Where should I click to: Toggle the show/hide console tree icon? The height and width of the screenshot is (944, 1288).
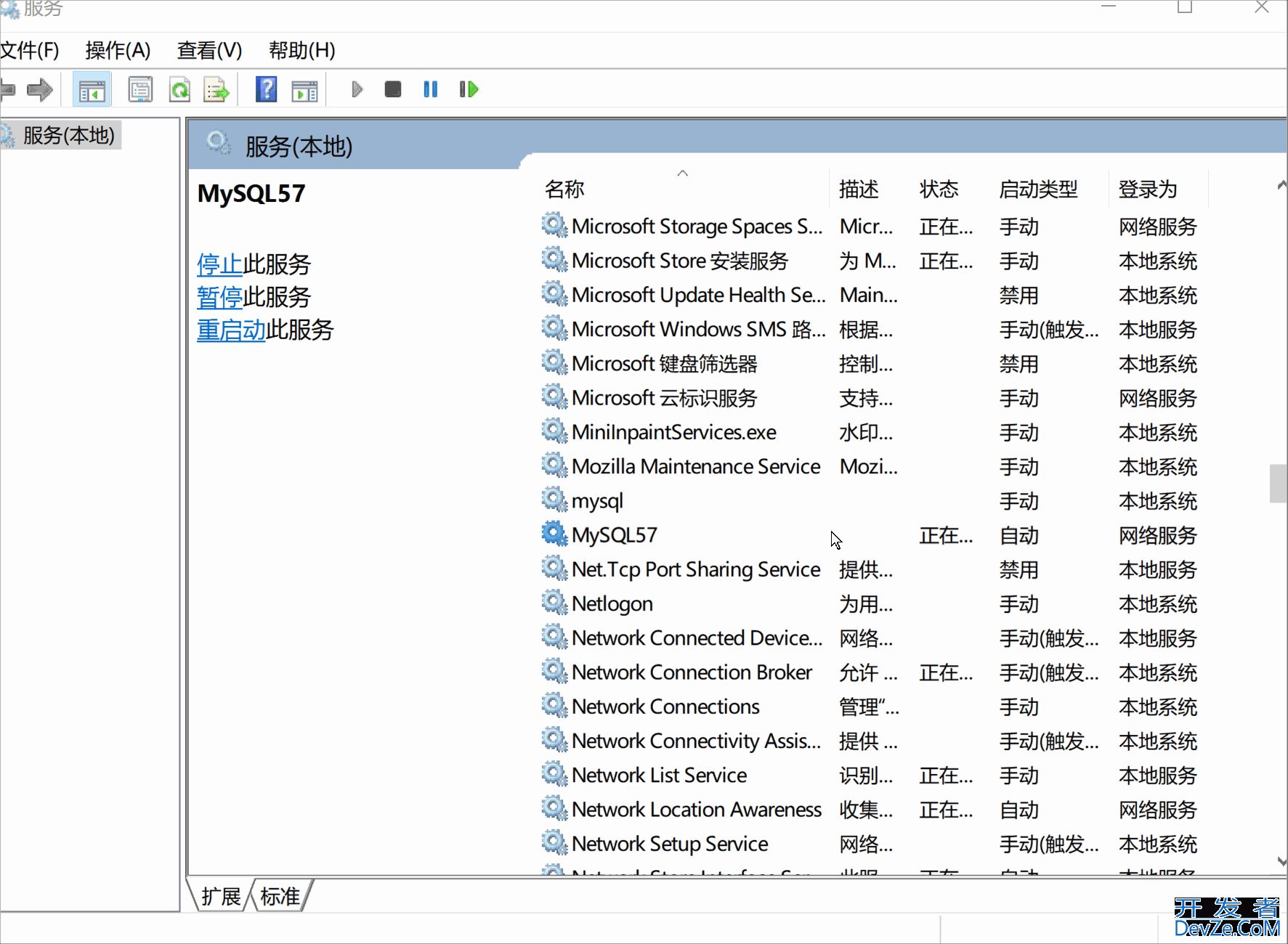tap(92, 90)
